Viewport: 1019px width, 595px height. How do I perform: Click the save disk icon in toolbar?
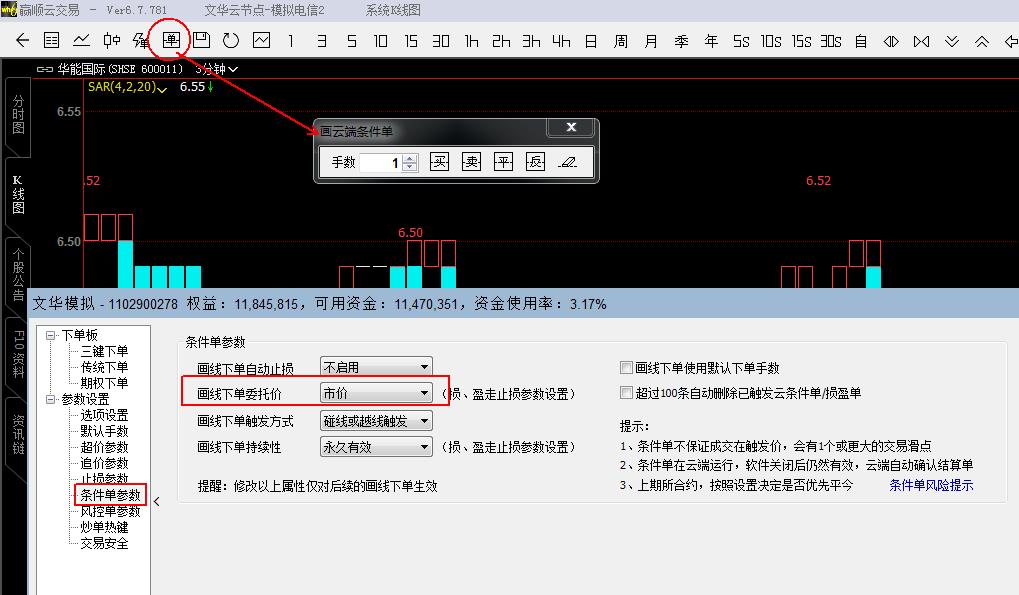pos(201,41)
